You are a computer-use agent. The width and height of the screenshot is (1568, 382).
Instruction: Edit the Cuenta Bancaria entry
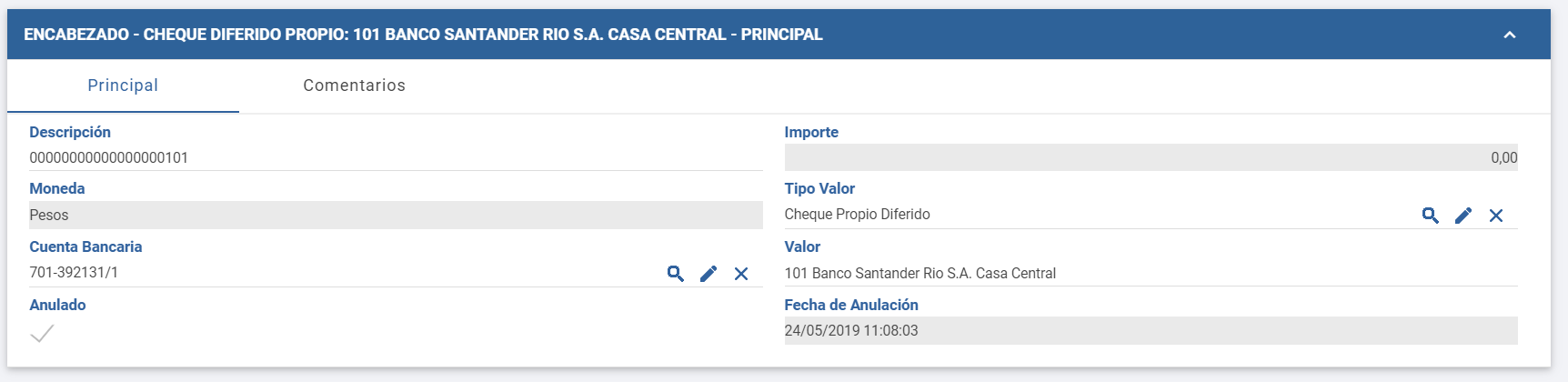click(709, 274)
